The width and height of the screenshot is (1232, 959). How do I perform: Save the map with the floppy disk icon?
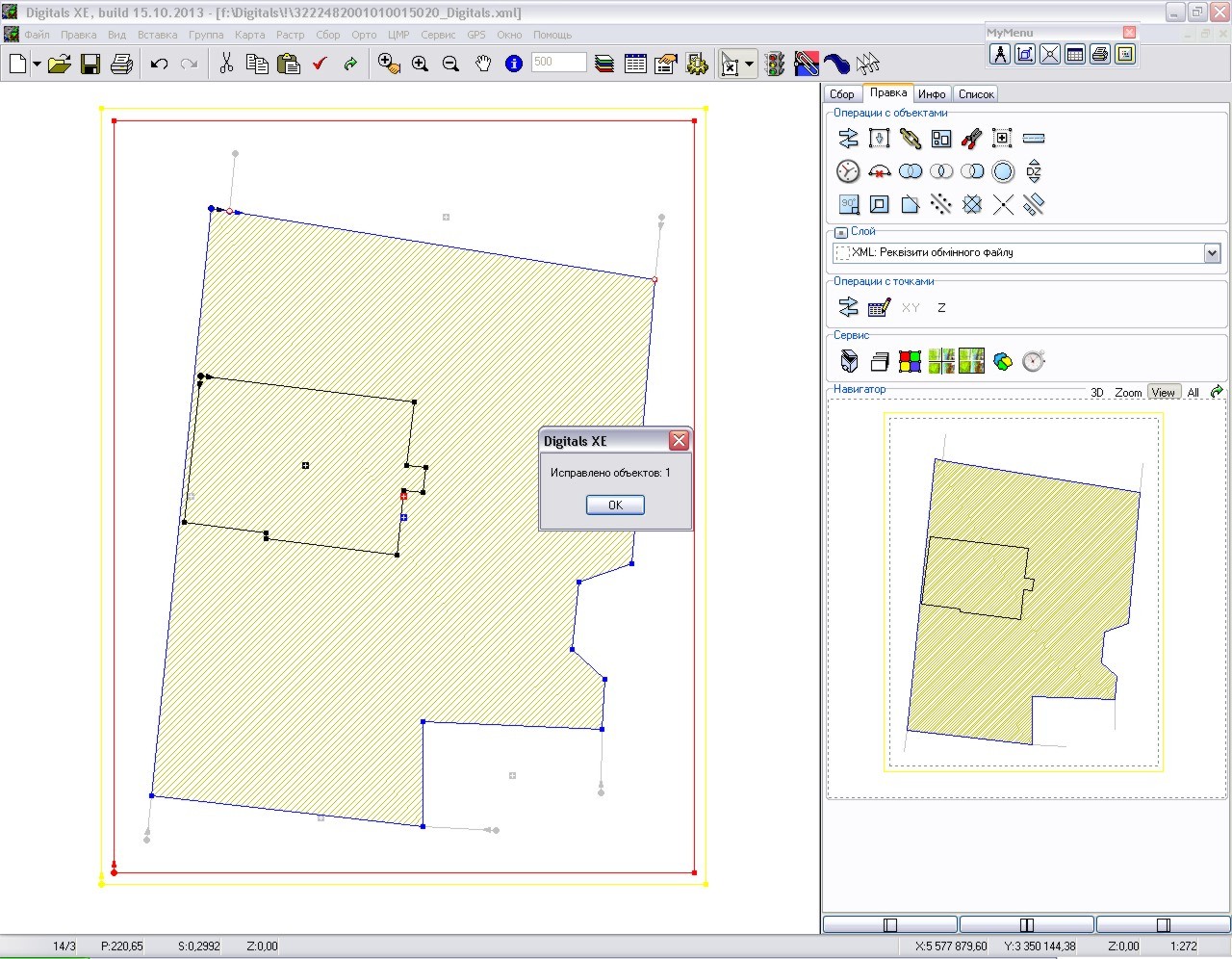(x=90, y=64)
